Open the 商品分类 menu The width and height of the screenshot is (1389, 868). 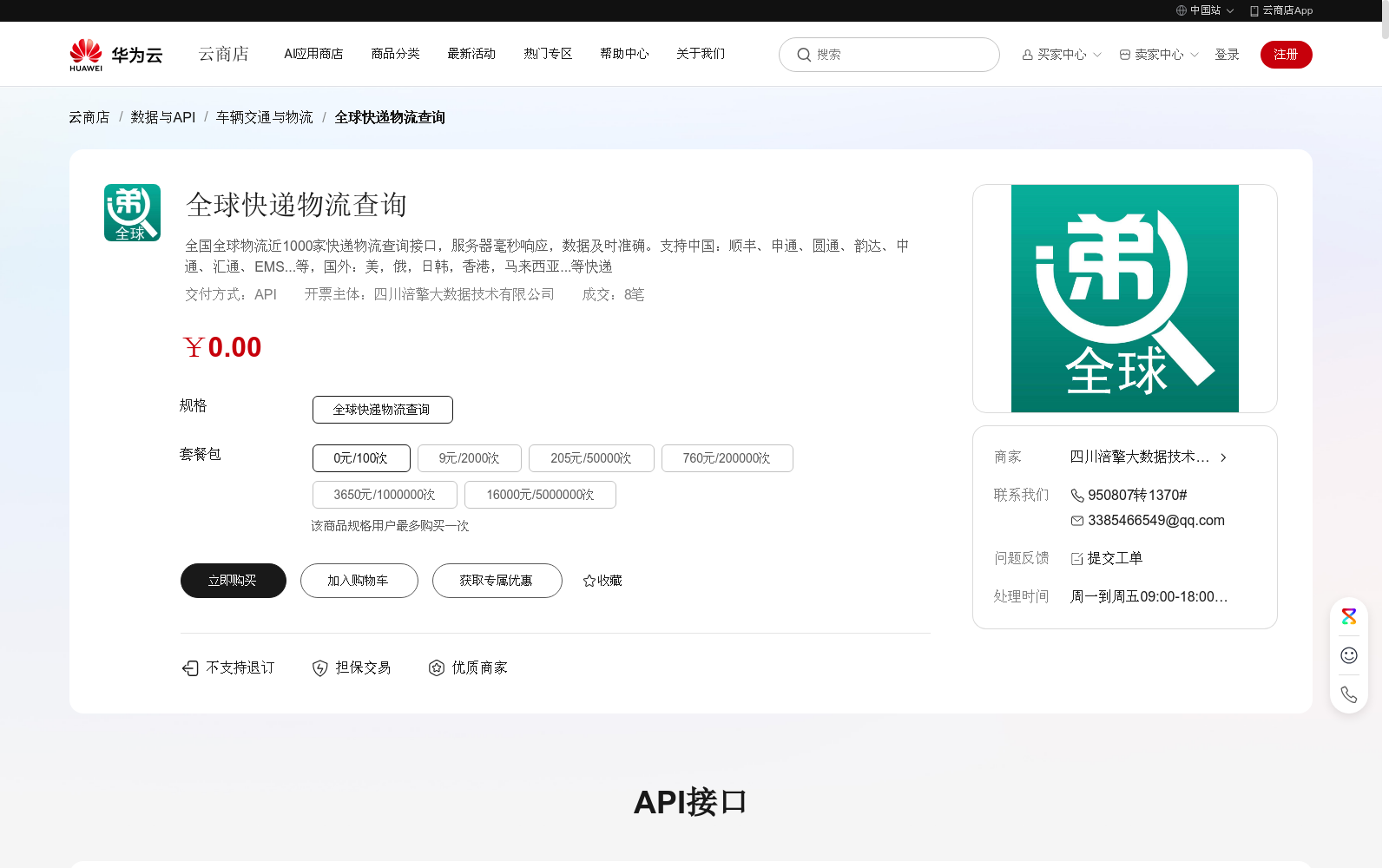(x=395, y=54)
